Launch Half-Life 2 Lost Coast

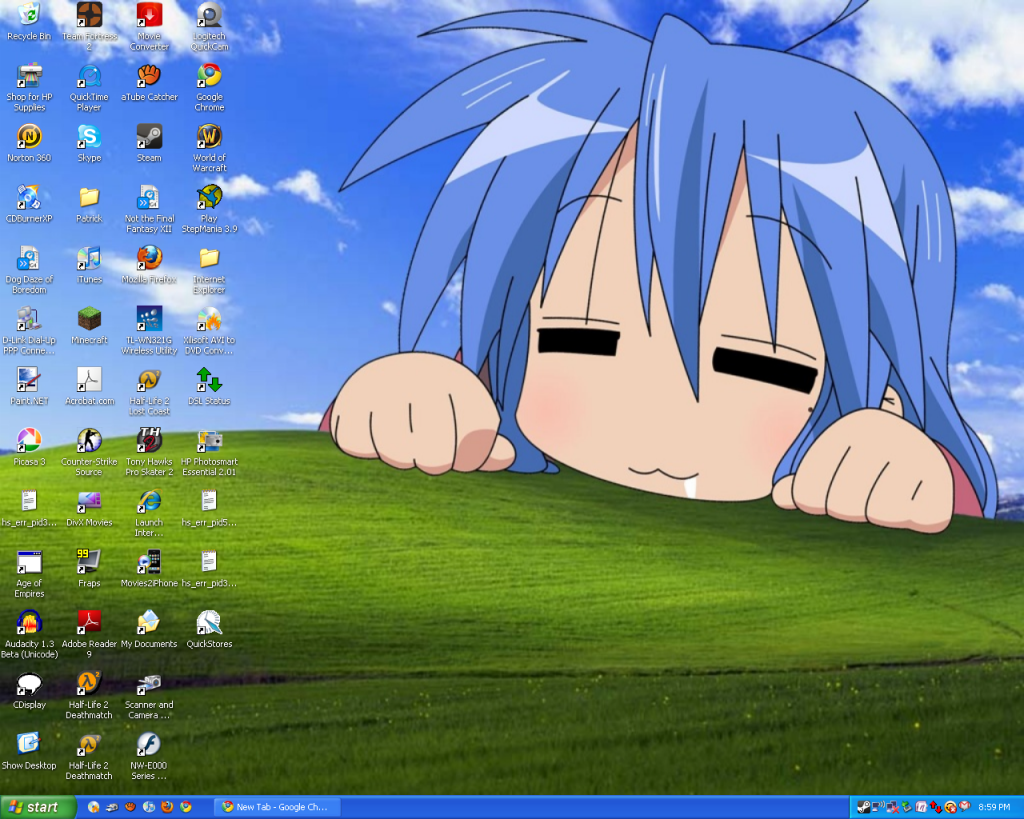pos(149,391)
